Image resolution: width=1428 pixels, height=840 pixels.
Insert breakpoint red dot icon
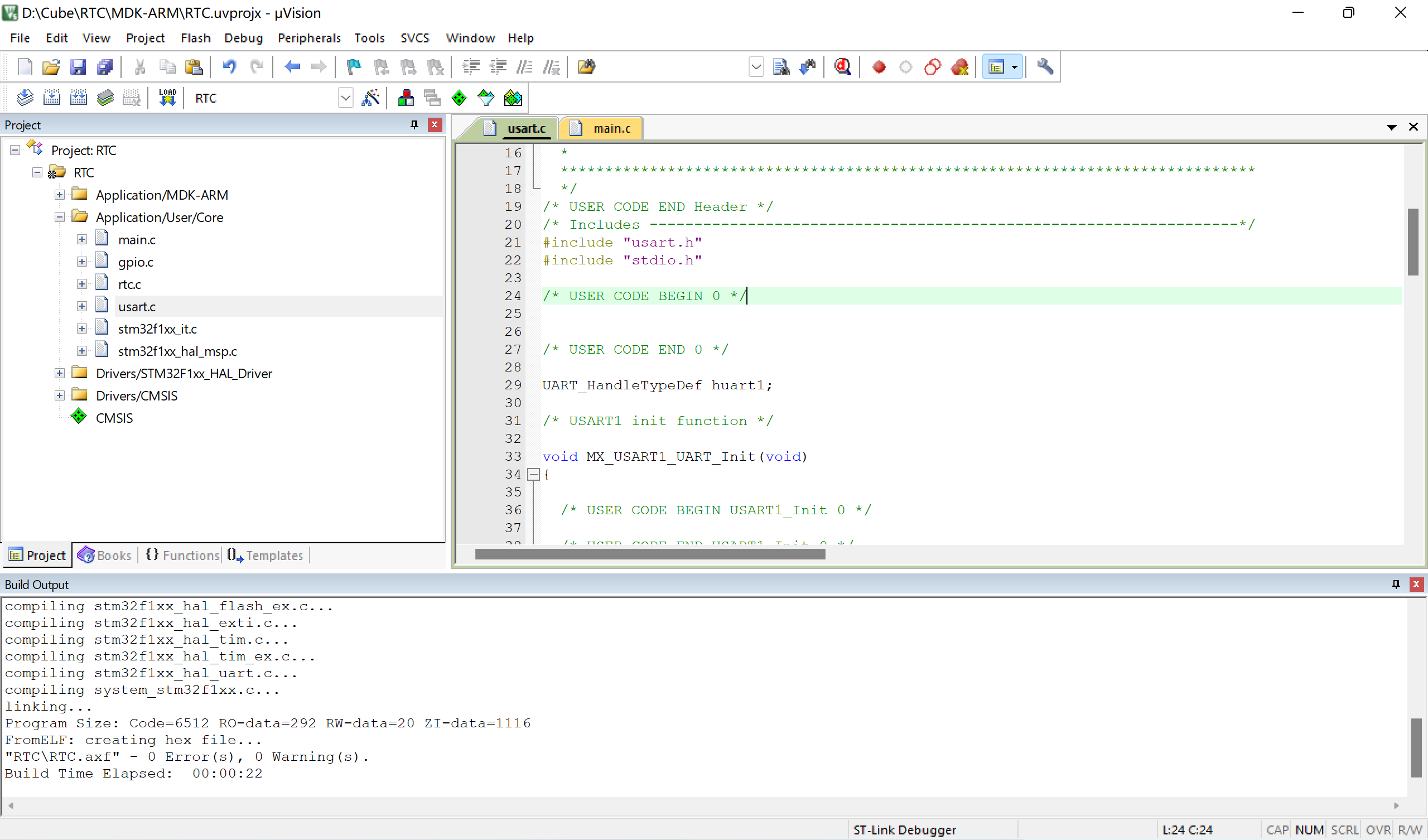(x=879, y=67)
